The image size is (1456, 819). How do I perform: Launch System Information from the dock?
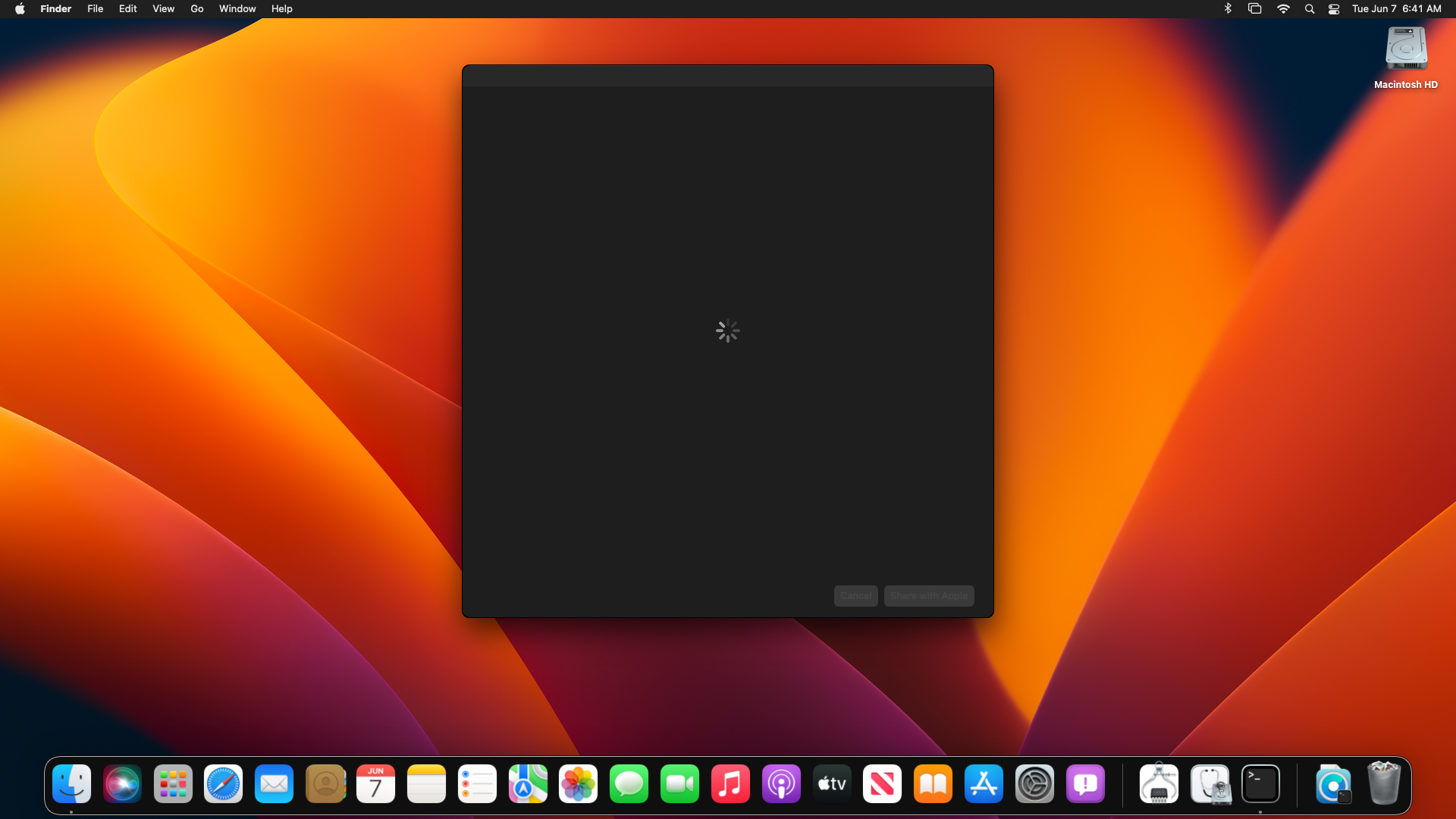(1159, 784)
